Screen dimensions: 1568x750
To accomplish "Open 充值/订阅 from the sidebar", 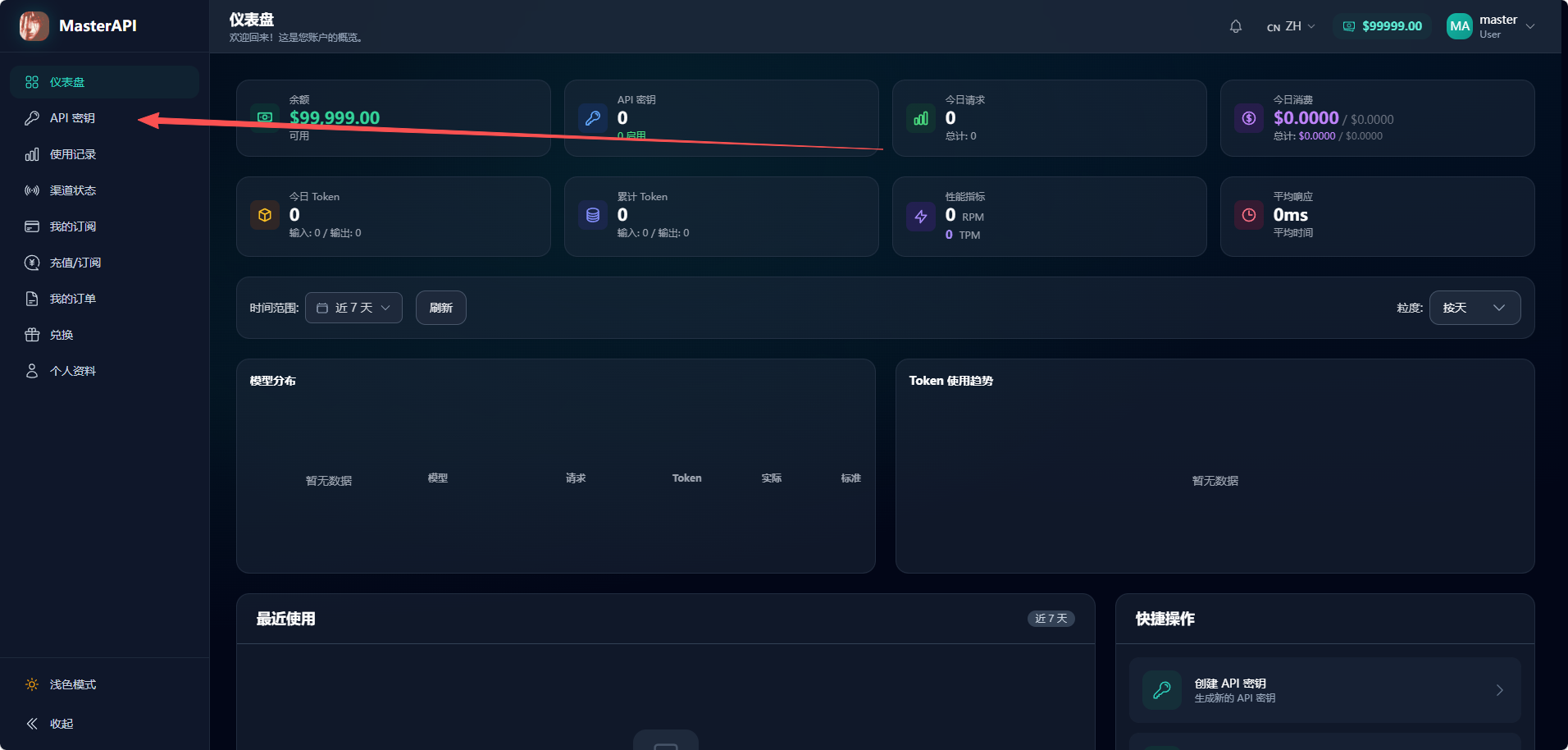I will (x=104, y=263).
